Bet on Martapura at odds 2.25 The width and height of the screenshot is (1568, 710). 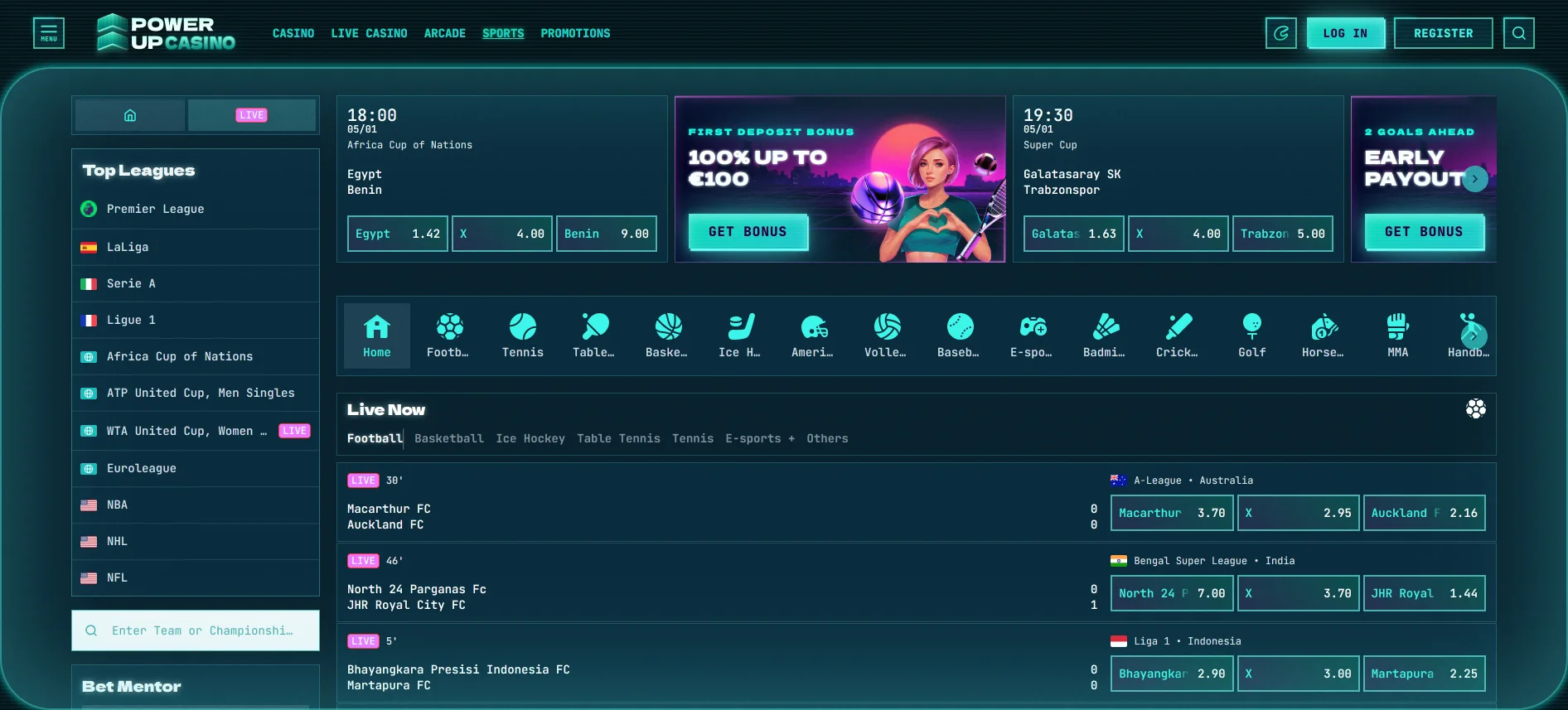point(1425,674)
